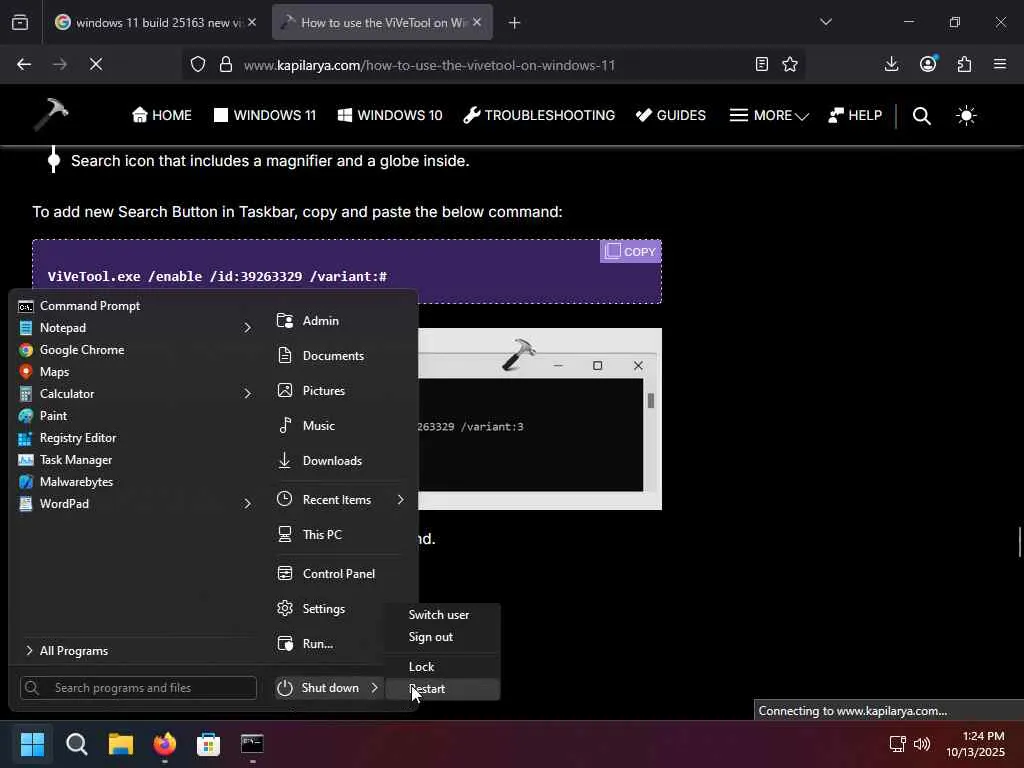Image resolution: width=1024 pixels, height=768 pixels.
Task: Click the Windows Start button on taskbar
Action: (x=32, y=744)
